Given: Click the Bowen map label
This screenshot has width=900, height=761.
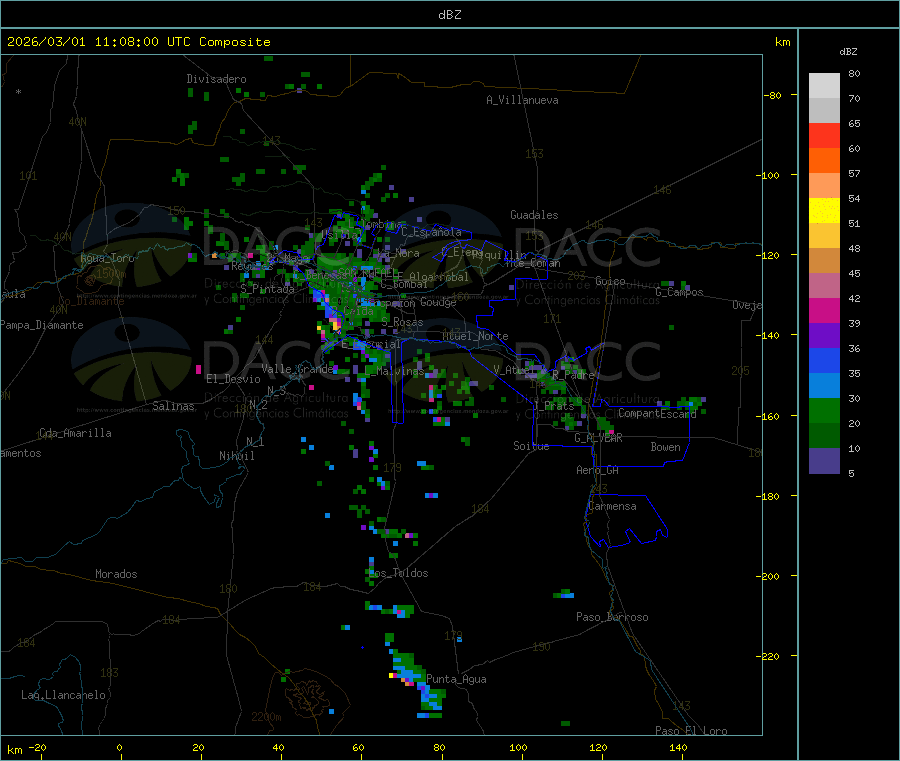Looking at the screenshot, I should (x=665, y=447).
